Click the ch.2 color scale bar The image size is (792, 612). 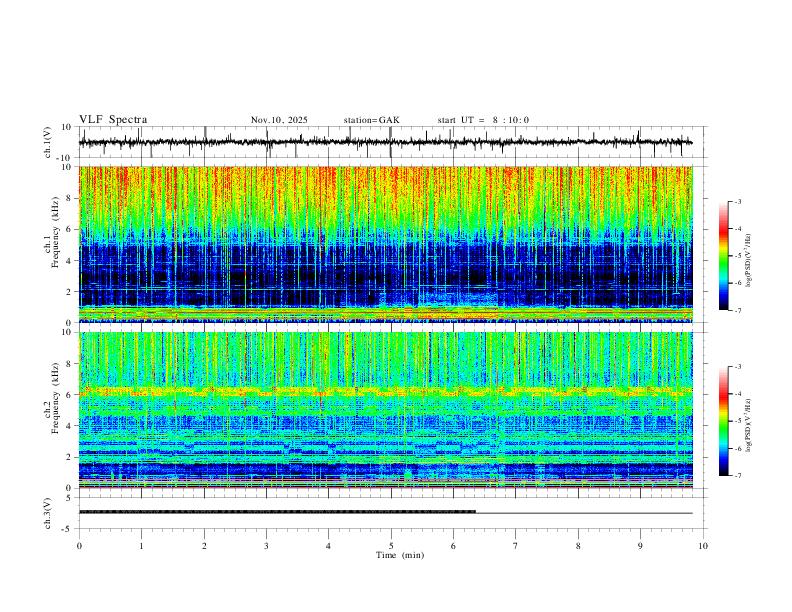723,421
